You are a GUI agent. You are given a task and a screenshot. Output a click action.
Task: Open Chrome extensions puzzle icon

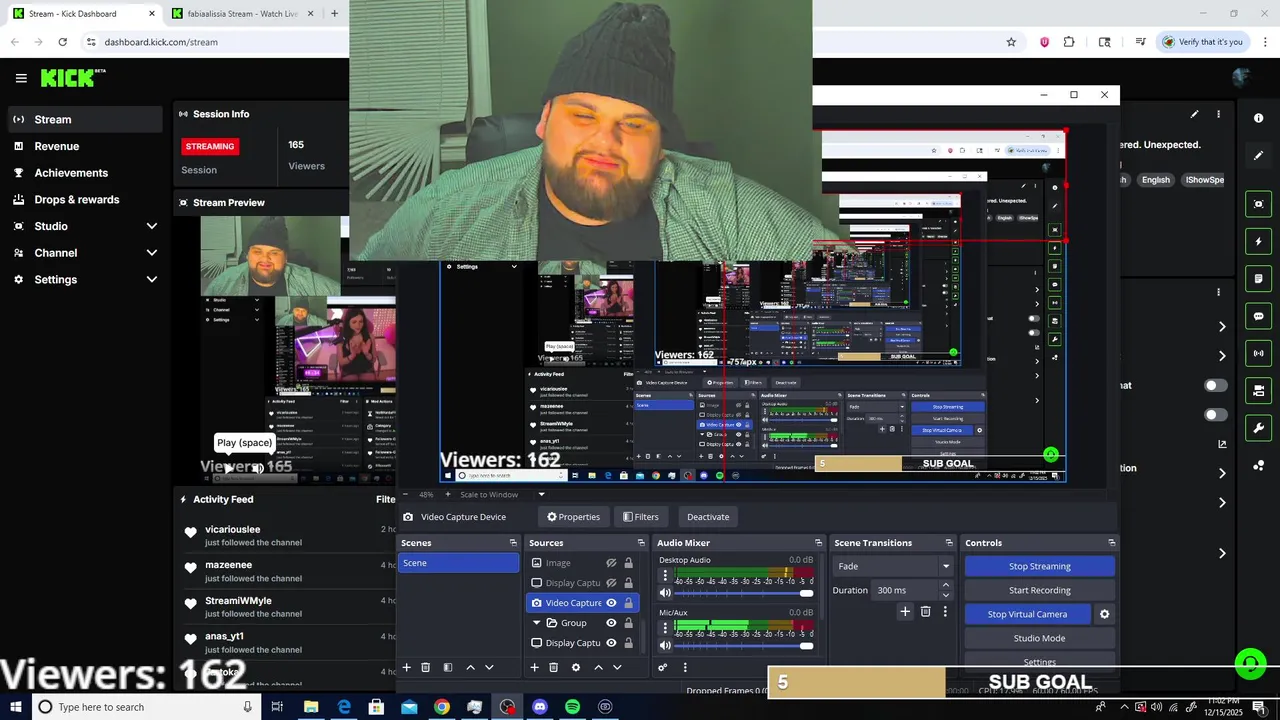click(1069, 42)
